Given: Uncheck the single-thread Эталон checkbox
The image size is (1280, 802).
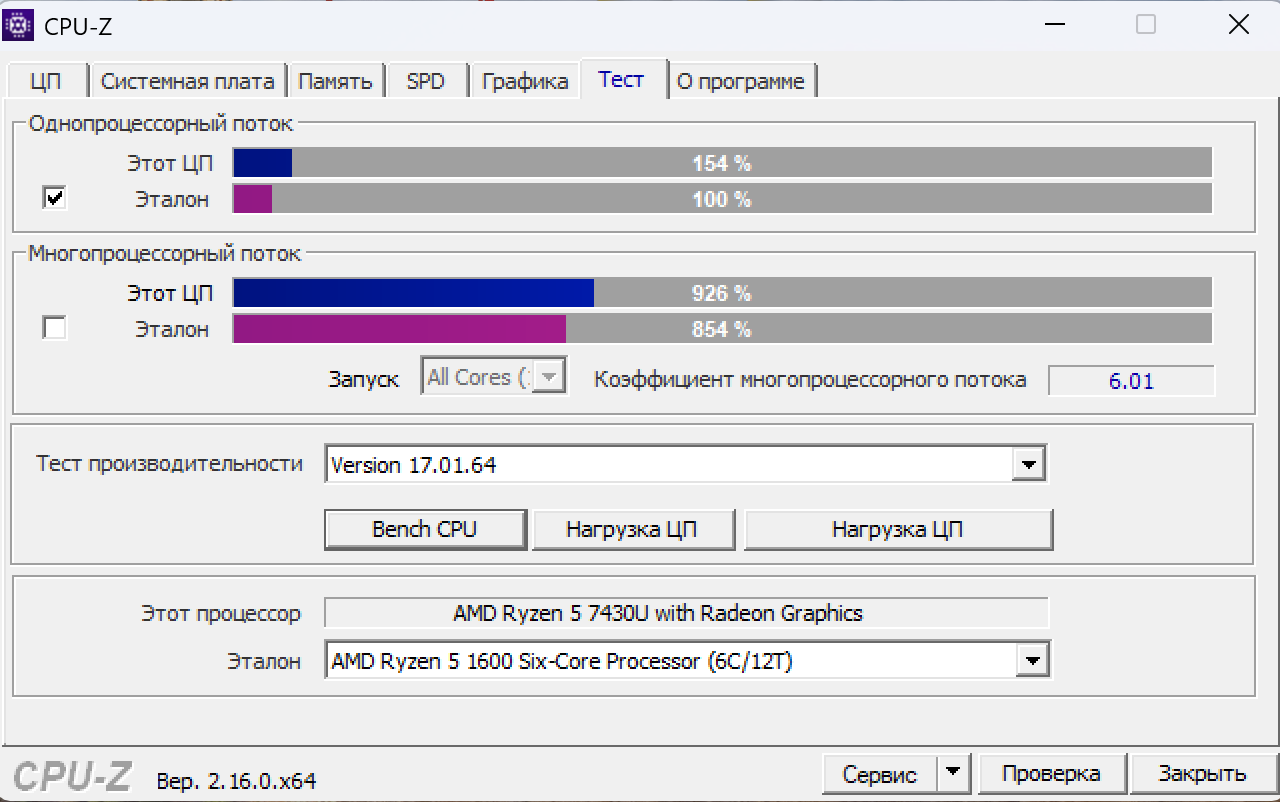Looking at the screenshot, I should pyautogui.click(x=55, y=198).
